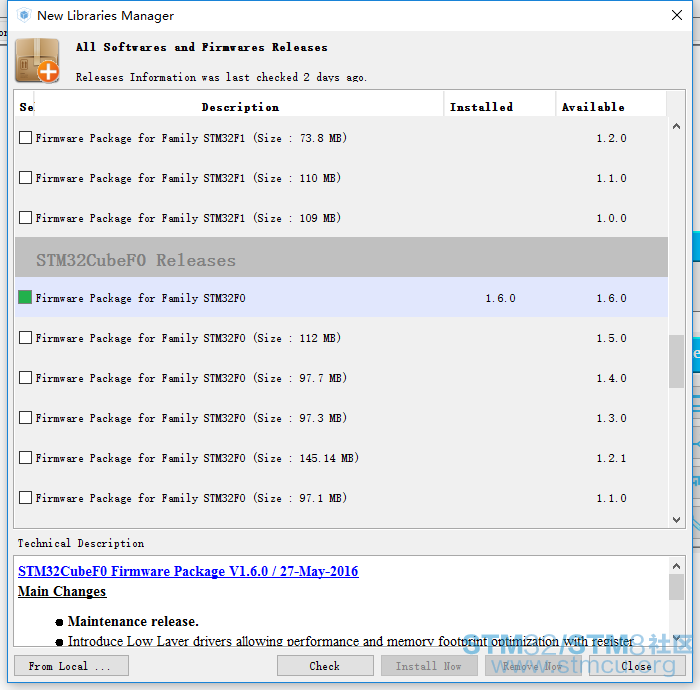The height and width of the screenshot is (690, 700).
Task: Click Main Changes heading in description
Action: coord(62,591)
